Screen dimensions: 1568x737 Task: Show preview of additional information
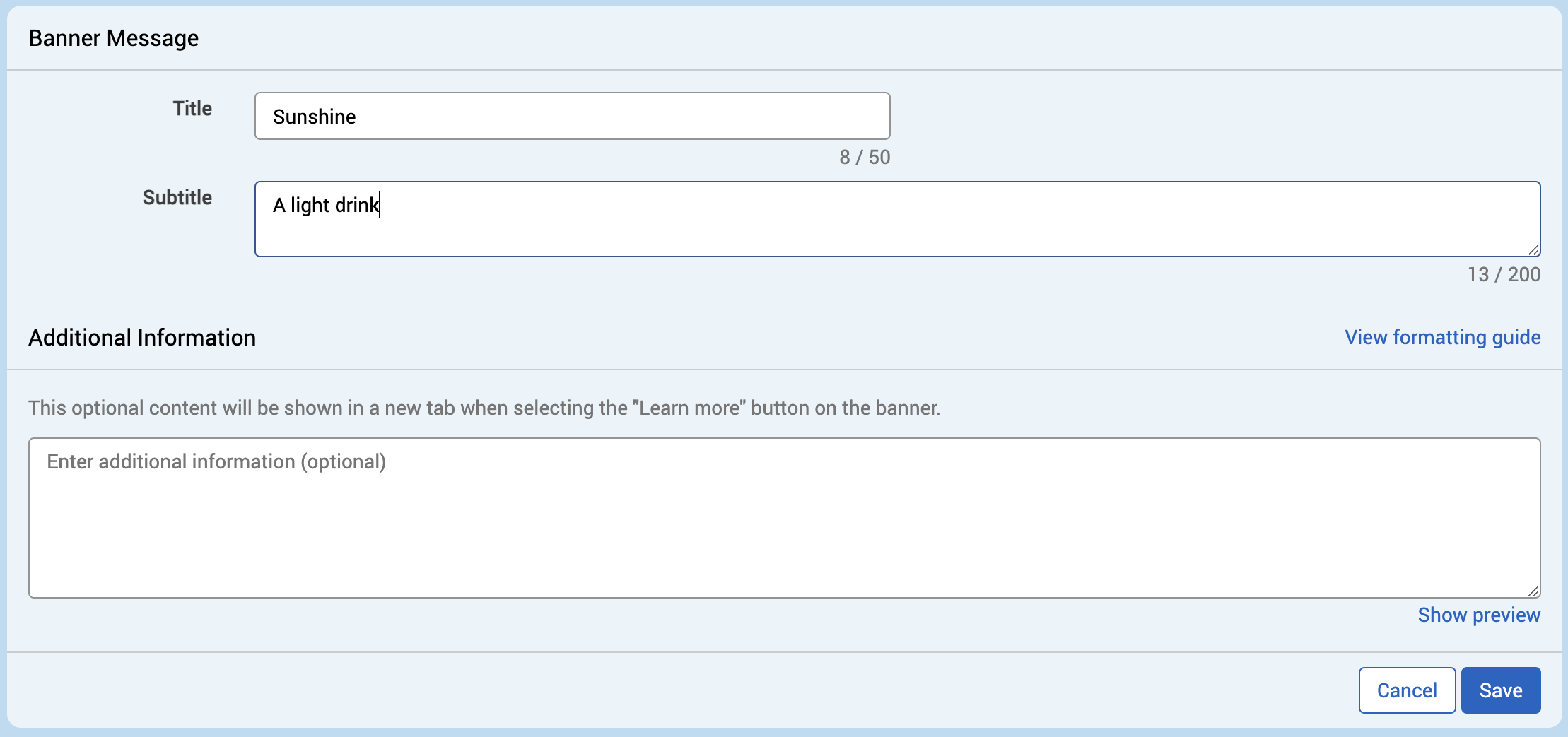click(x=1478, y=615)
